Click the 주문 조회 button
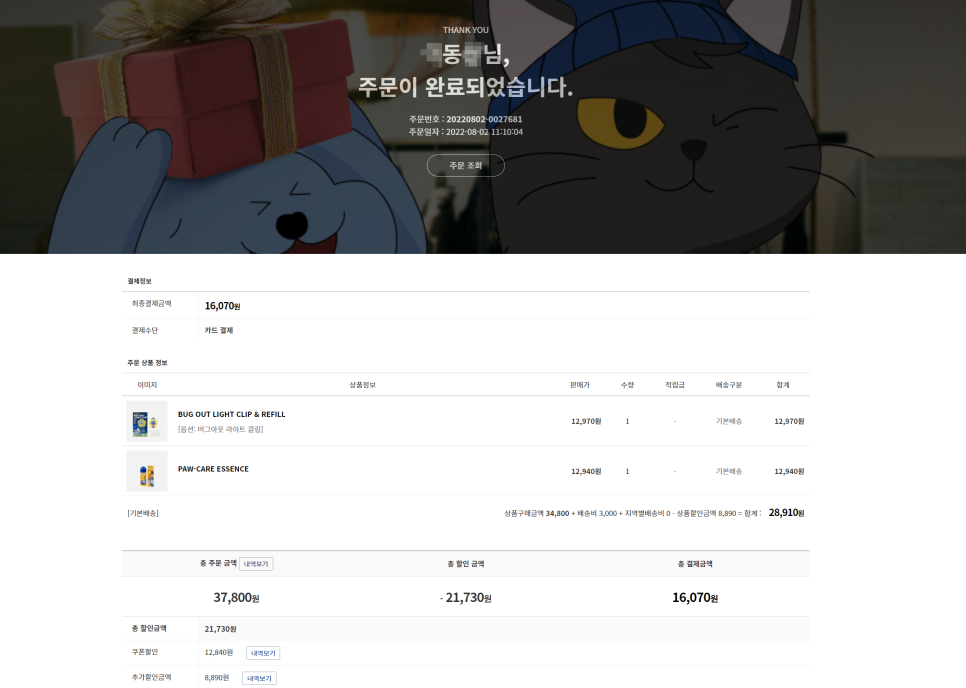The image size is (966, 688). (x=465, y=166)
